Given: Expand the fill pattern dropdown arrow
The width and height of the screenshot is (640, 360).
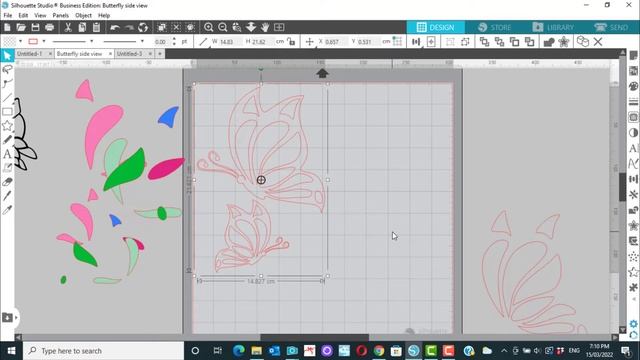Looking at the screenshot, I should (x=20, y=42).
